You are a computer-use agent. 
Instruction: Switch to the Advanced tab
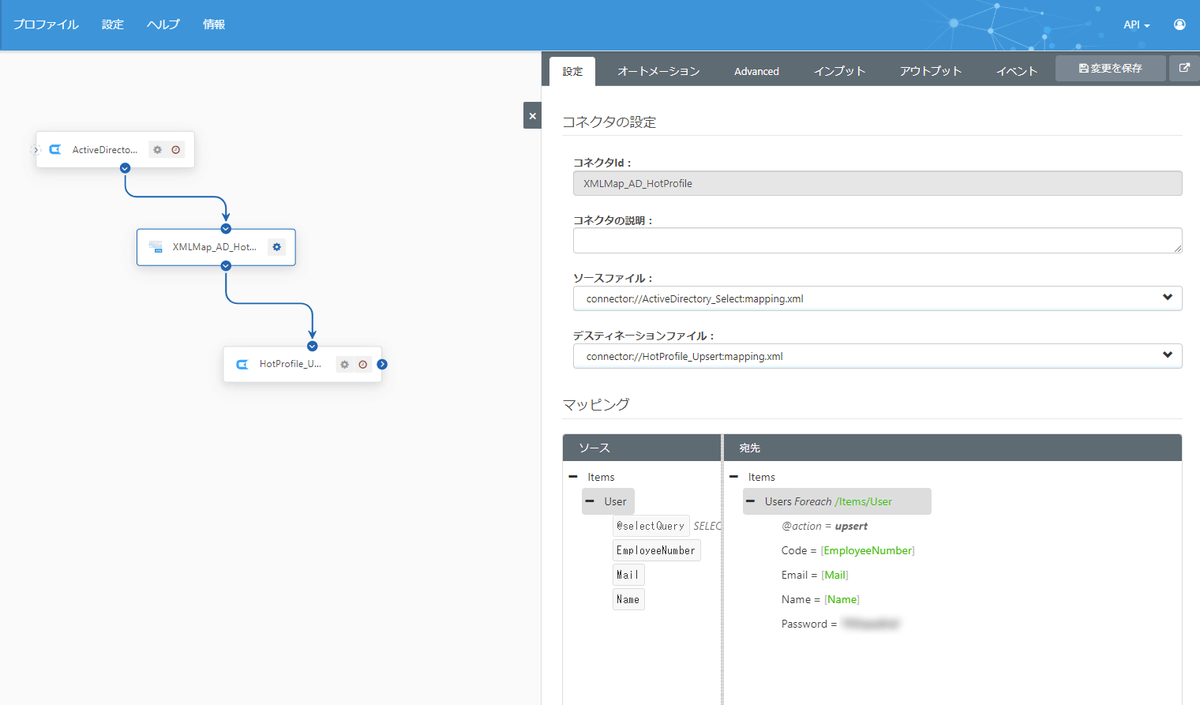coord(757,71)
